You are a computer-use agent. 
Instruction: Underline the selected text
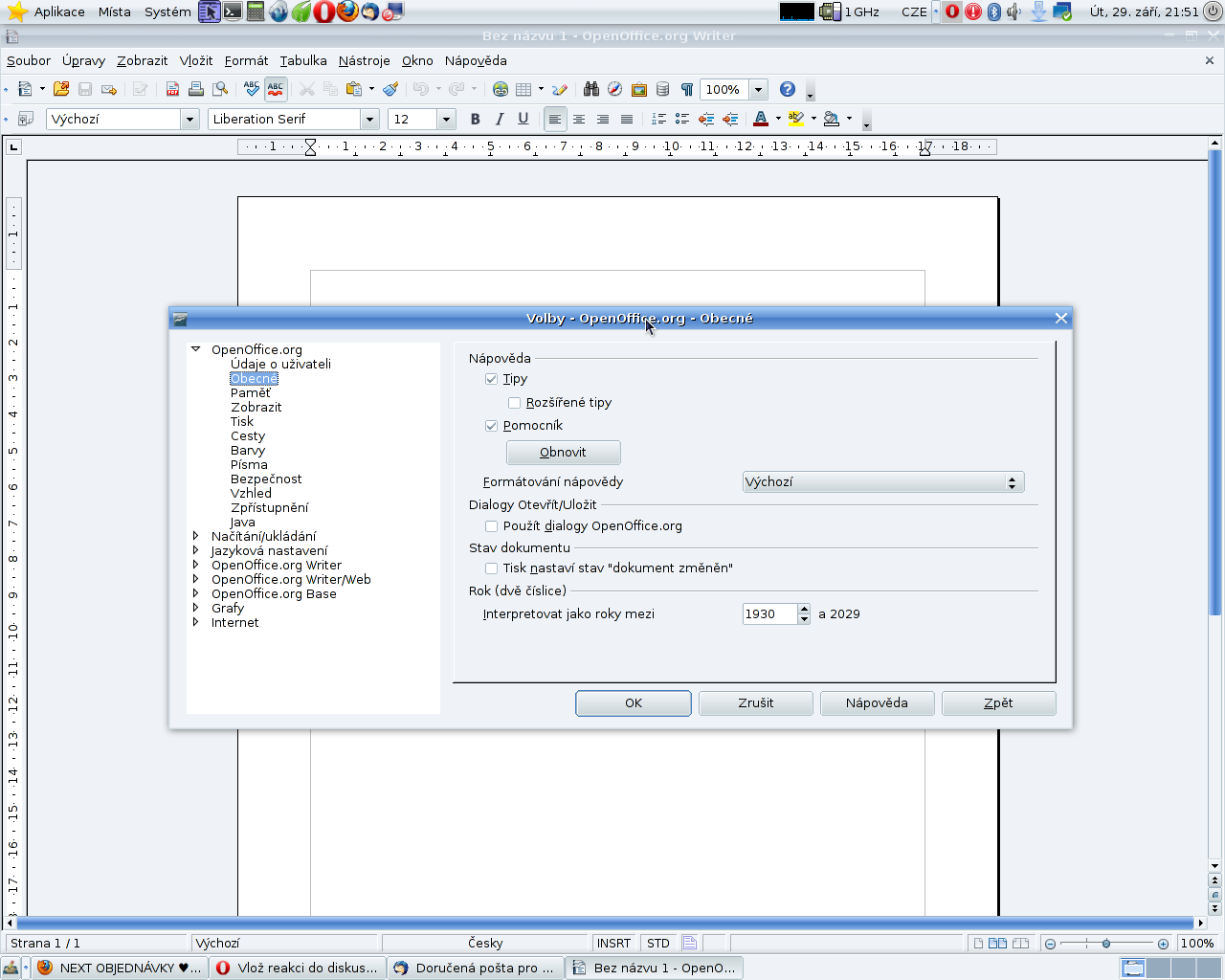pyautogui.click(x=523, y=119)
